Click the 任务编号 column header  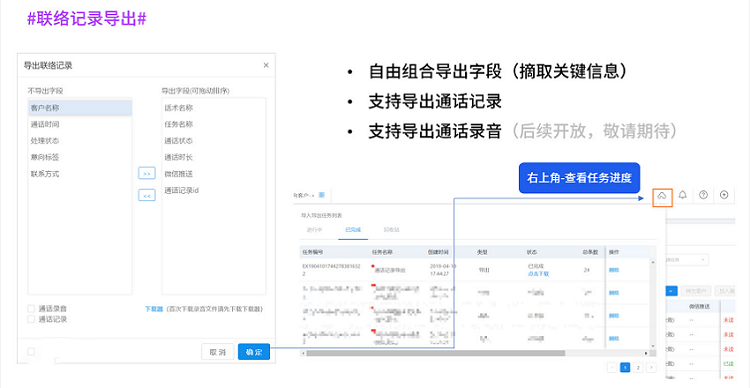312,252
